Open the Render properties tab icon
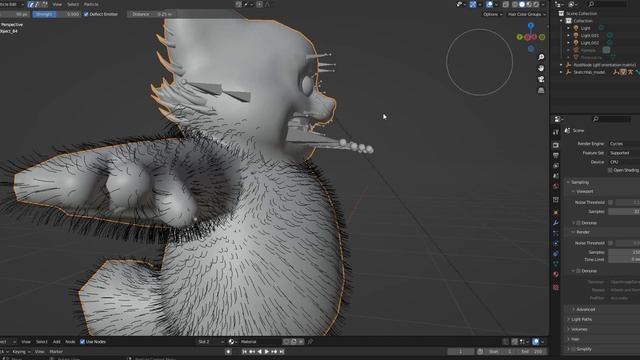Viewport: 640px width, 360px height. click(556, 145)
